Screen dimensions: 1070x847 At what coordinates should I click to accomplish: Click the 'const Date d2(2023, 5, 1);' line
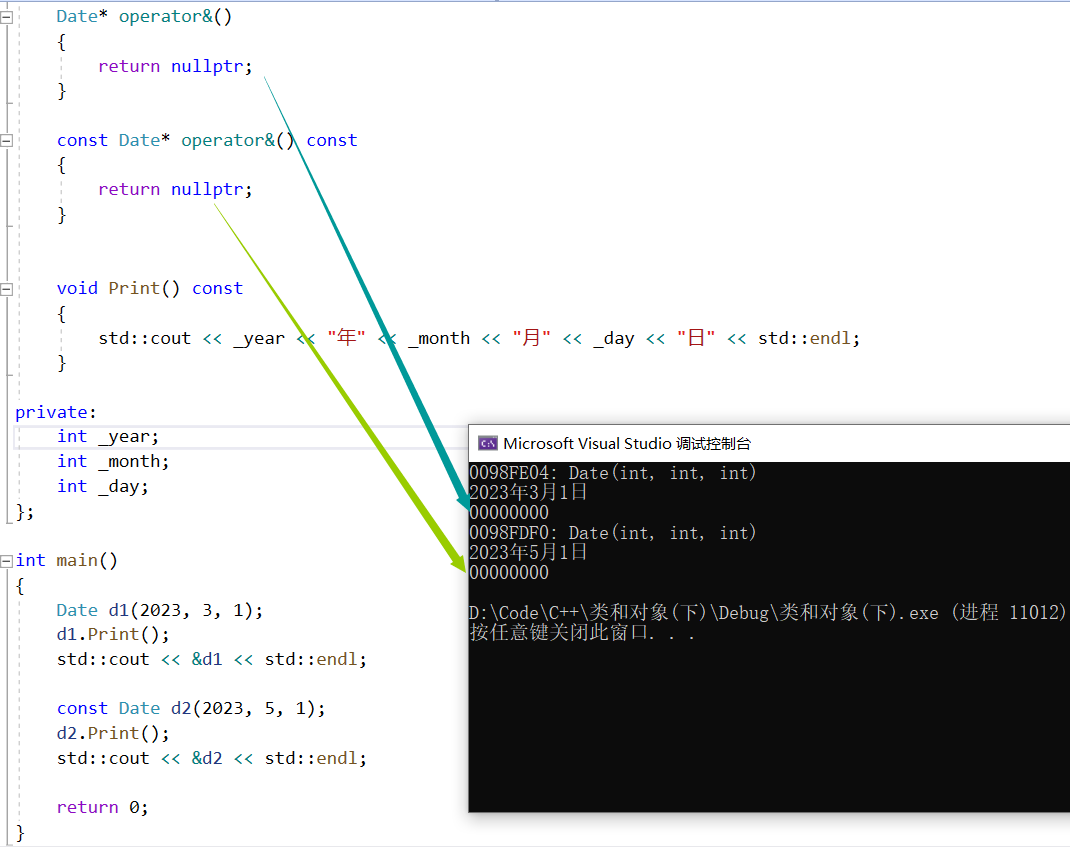191,708
